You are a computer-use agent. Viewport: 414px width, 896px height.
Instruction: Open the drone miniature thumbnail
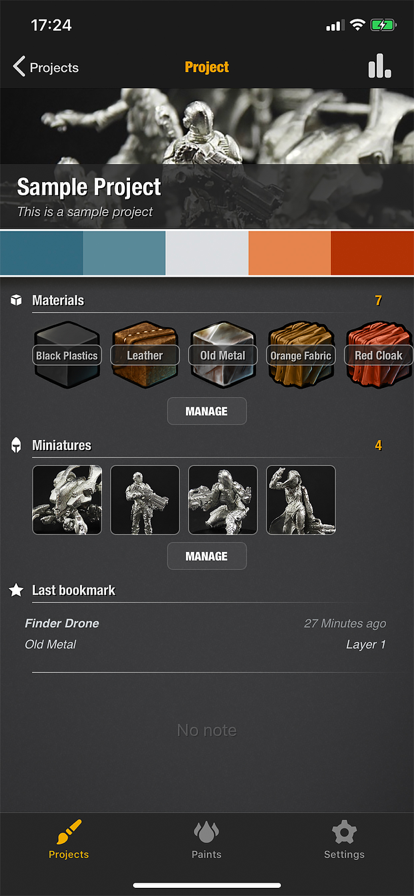tap(67, 500)
